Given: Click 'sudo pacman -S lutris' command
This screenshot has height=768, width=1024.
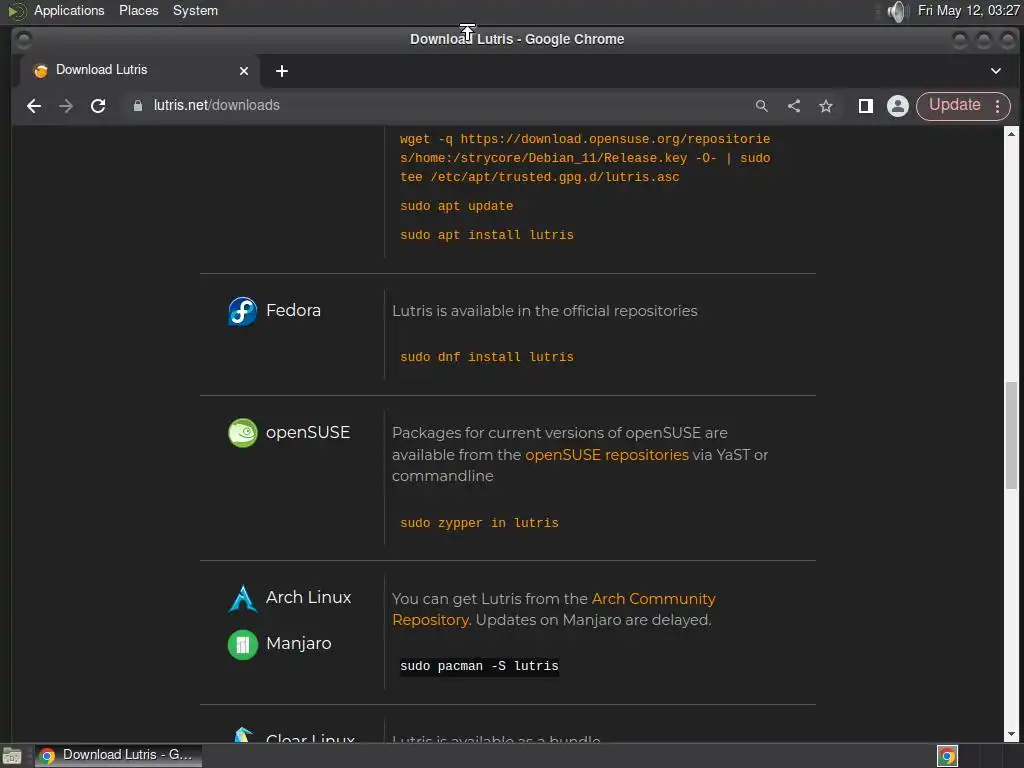Looking at the screenshot, I should (479, 666).
